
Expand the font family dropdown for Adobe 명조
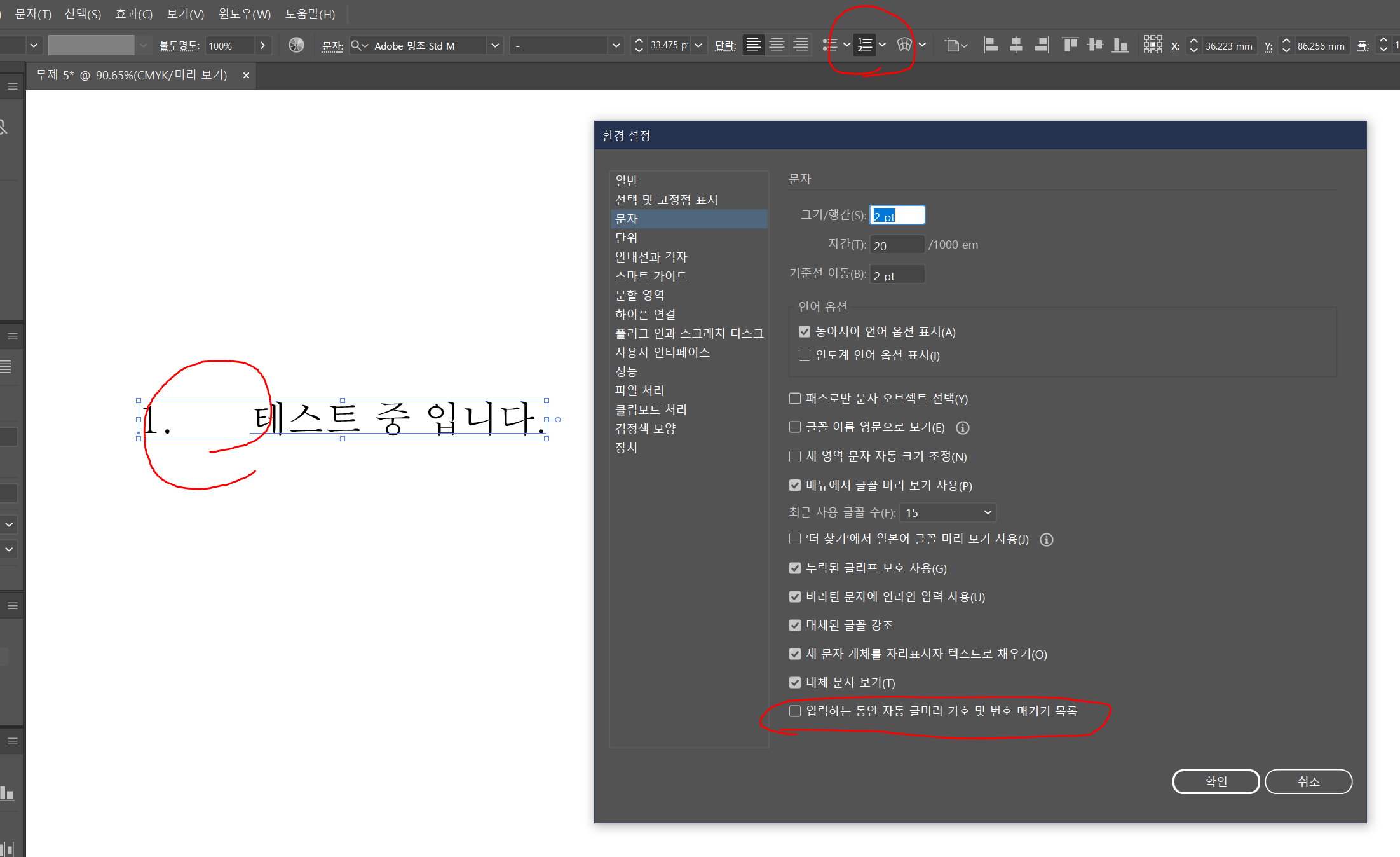[x=494, y=46]
